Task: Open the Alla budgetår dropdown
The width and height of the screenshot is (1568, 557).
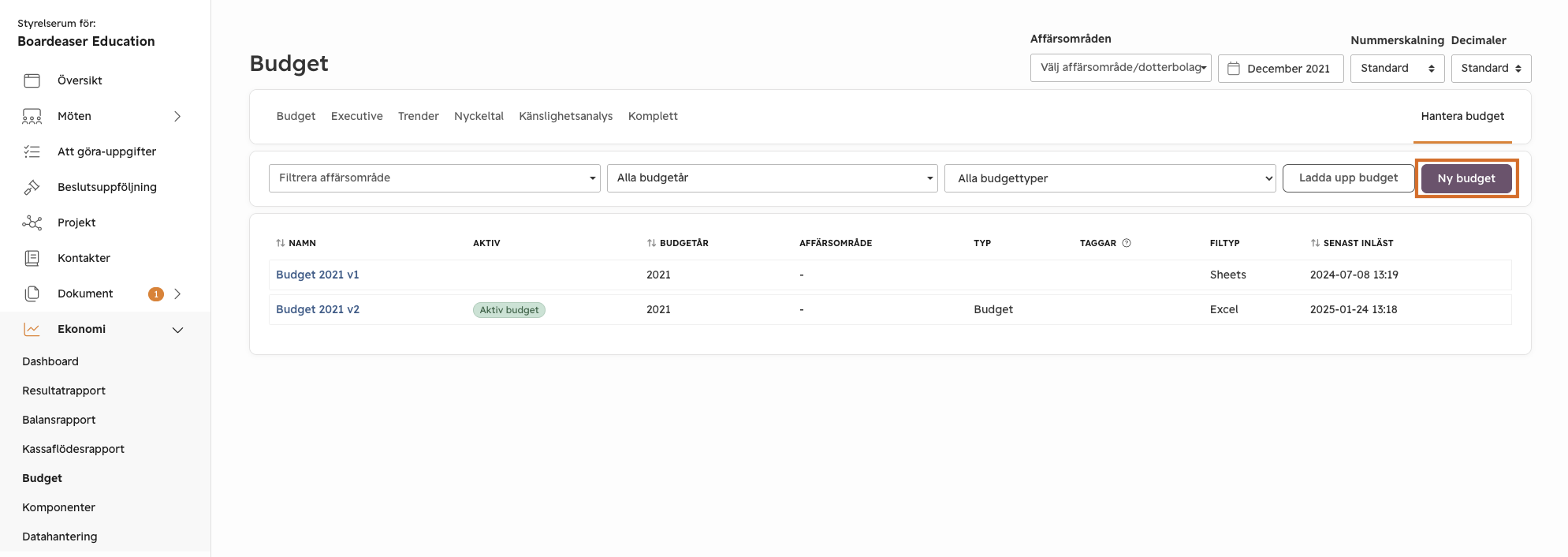Action: point(772,178)
